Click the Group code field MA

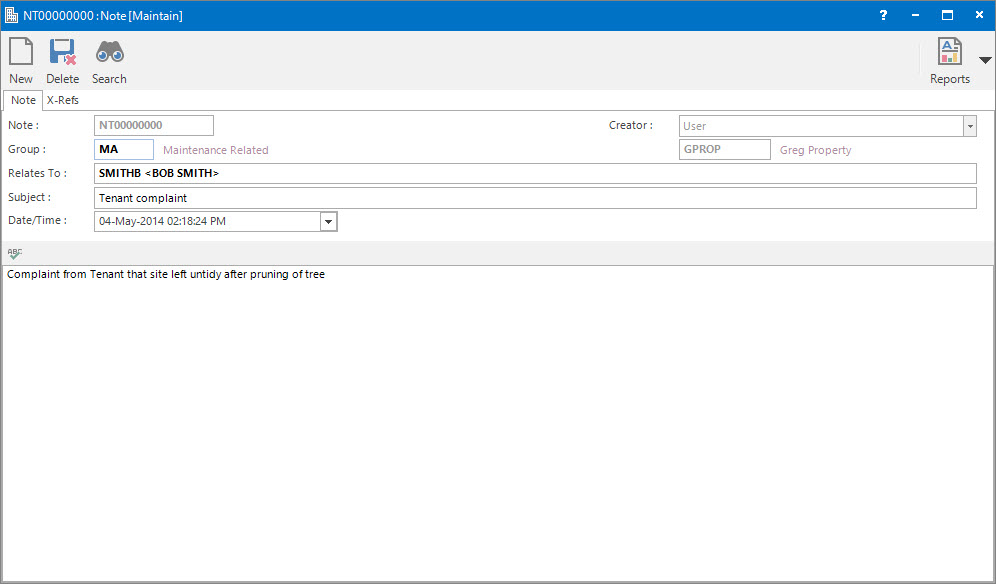[124, 150]
